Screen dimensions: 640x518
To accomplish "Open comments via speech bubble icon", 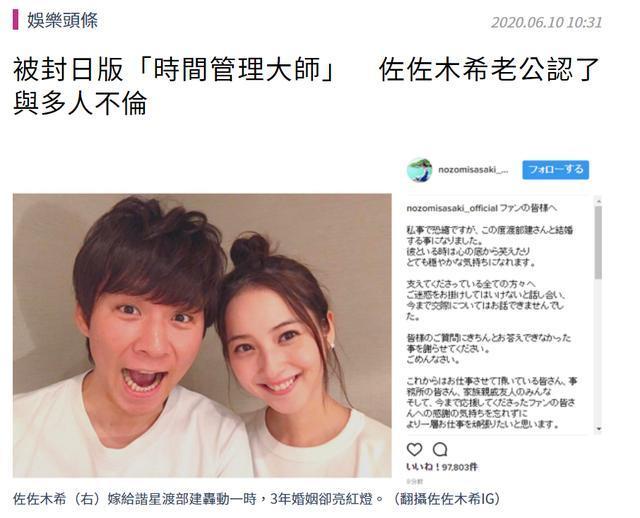I will (440, 449).
